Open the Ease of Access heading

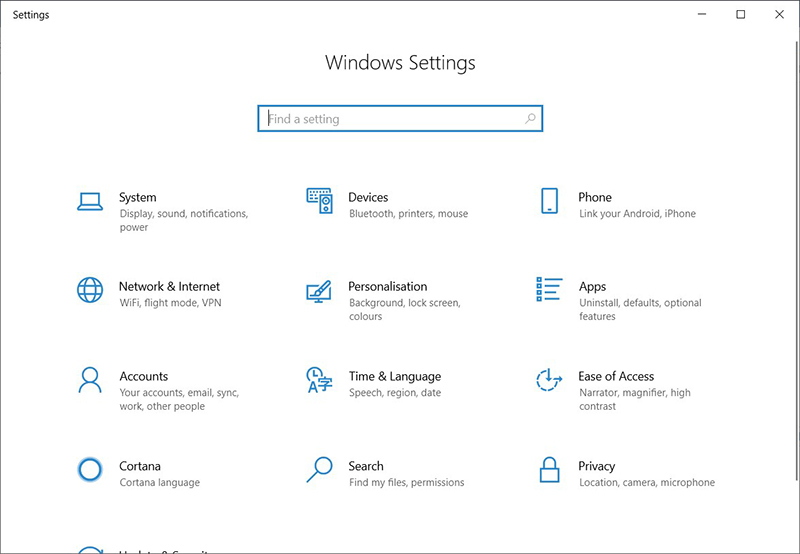coord(616,376)
